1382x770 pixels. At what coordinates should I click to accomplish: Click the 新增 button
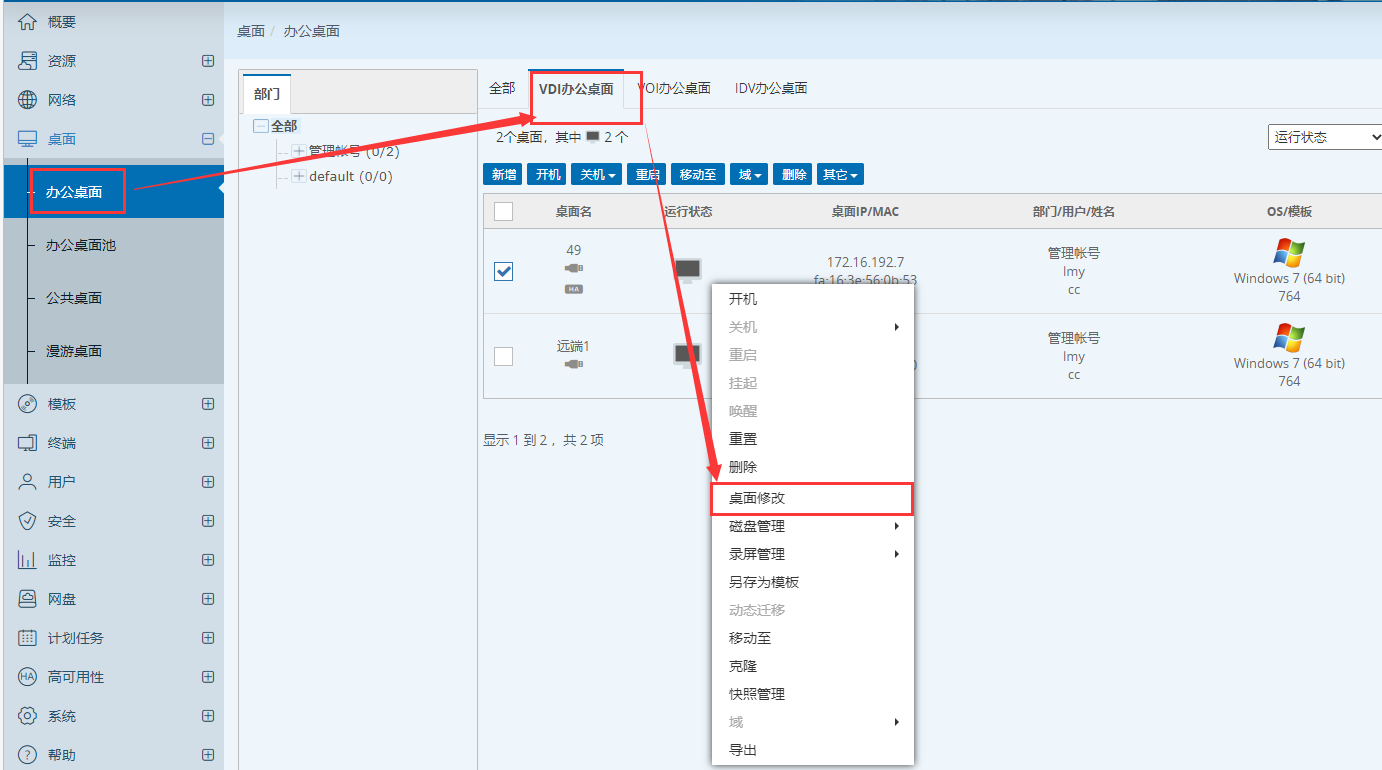click(x=503, y=175)
